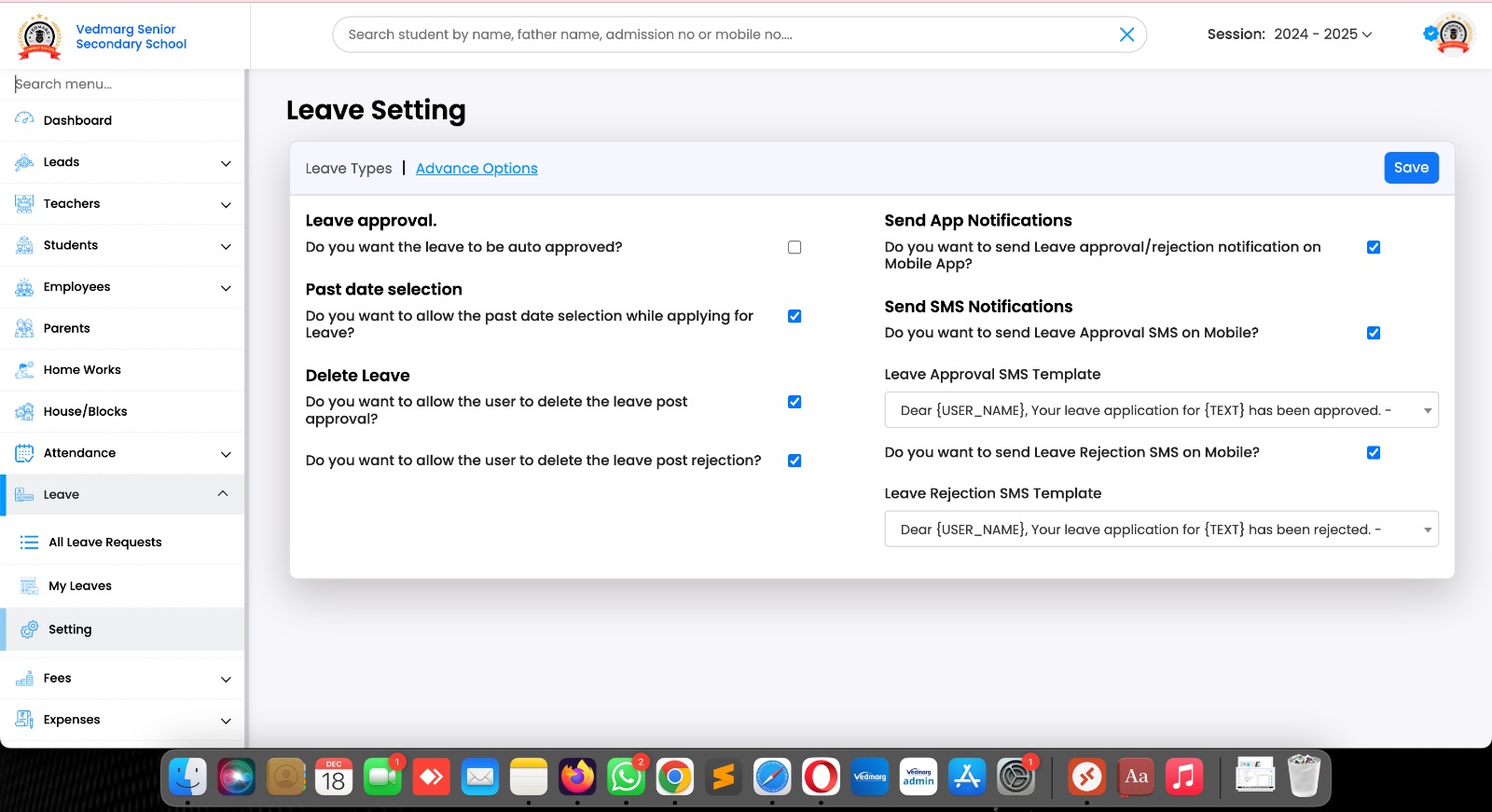
Task: Open the Opera browser from the dock
Action: [x=821, y=777]
